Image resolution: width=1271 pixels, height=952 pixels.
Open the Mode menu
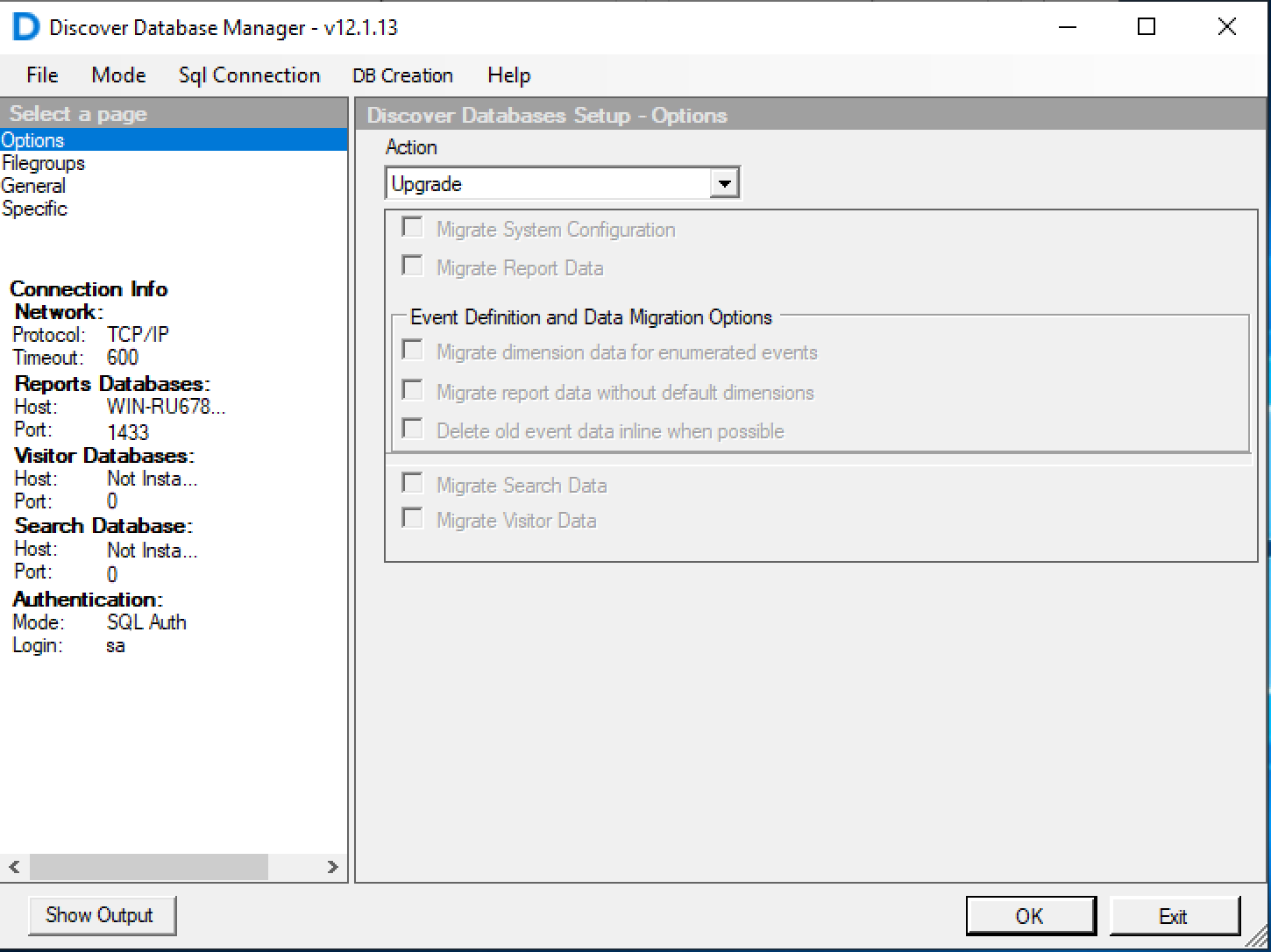pyautogui.click(x=118, y=75)
